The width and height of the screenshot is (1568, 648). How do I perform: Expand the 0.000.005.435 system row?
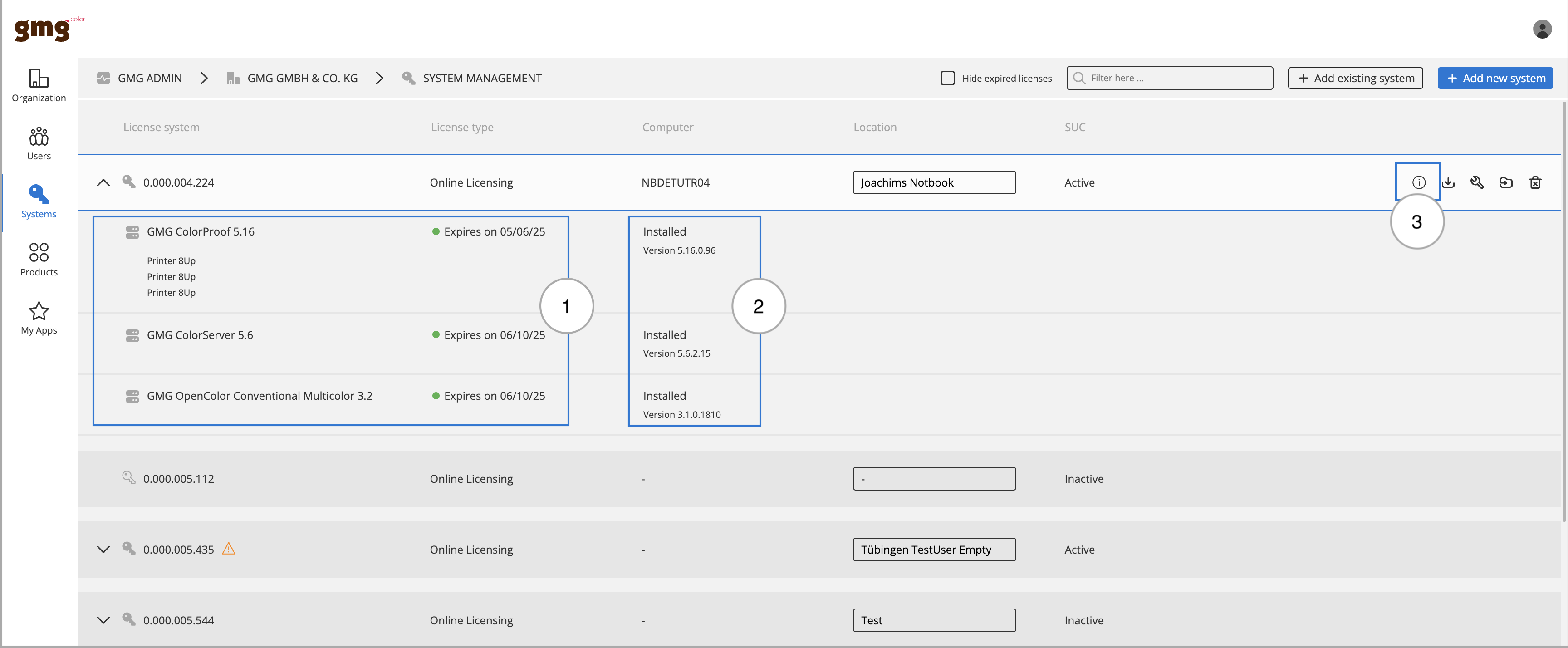pyautogui.click(x=103, y=550)
